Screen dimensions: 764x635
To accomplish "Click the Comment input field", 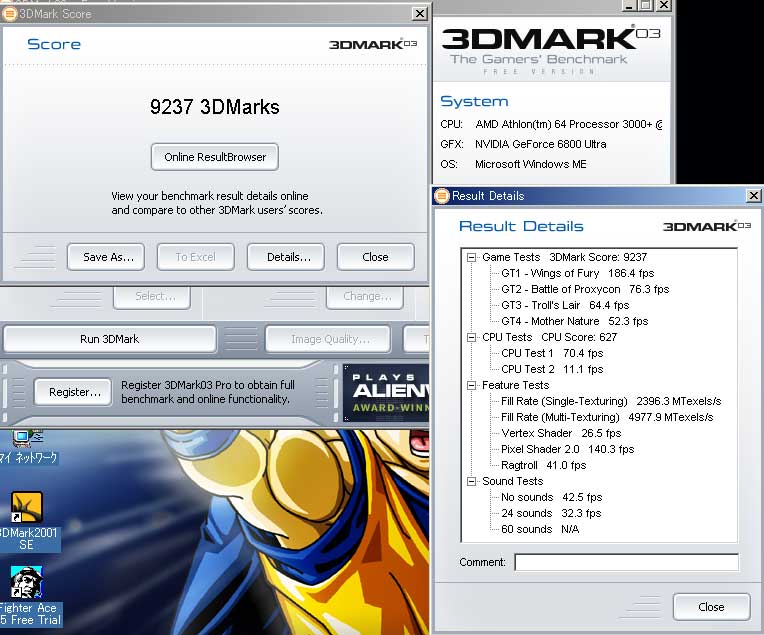I will point(627,562).
